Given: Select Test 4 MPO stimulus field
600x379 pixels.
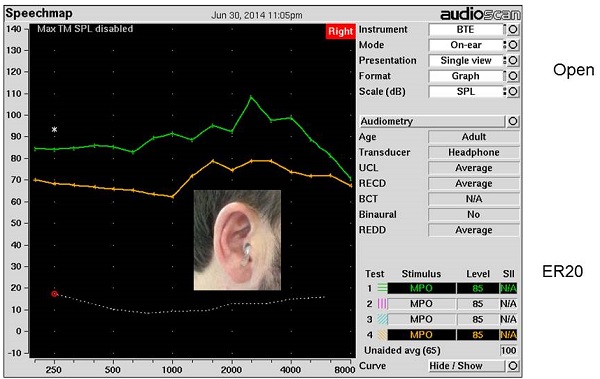Looking at the screenshot, I should (421, 335).
